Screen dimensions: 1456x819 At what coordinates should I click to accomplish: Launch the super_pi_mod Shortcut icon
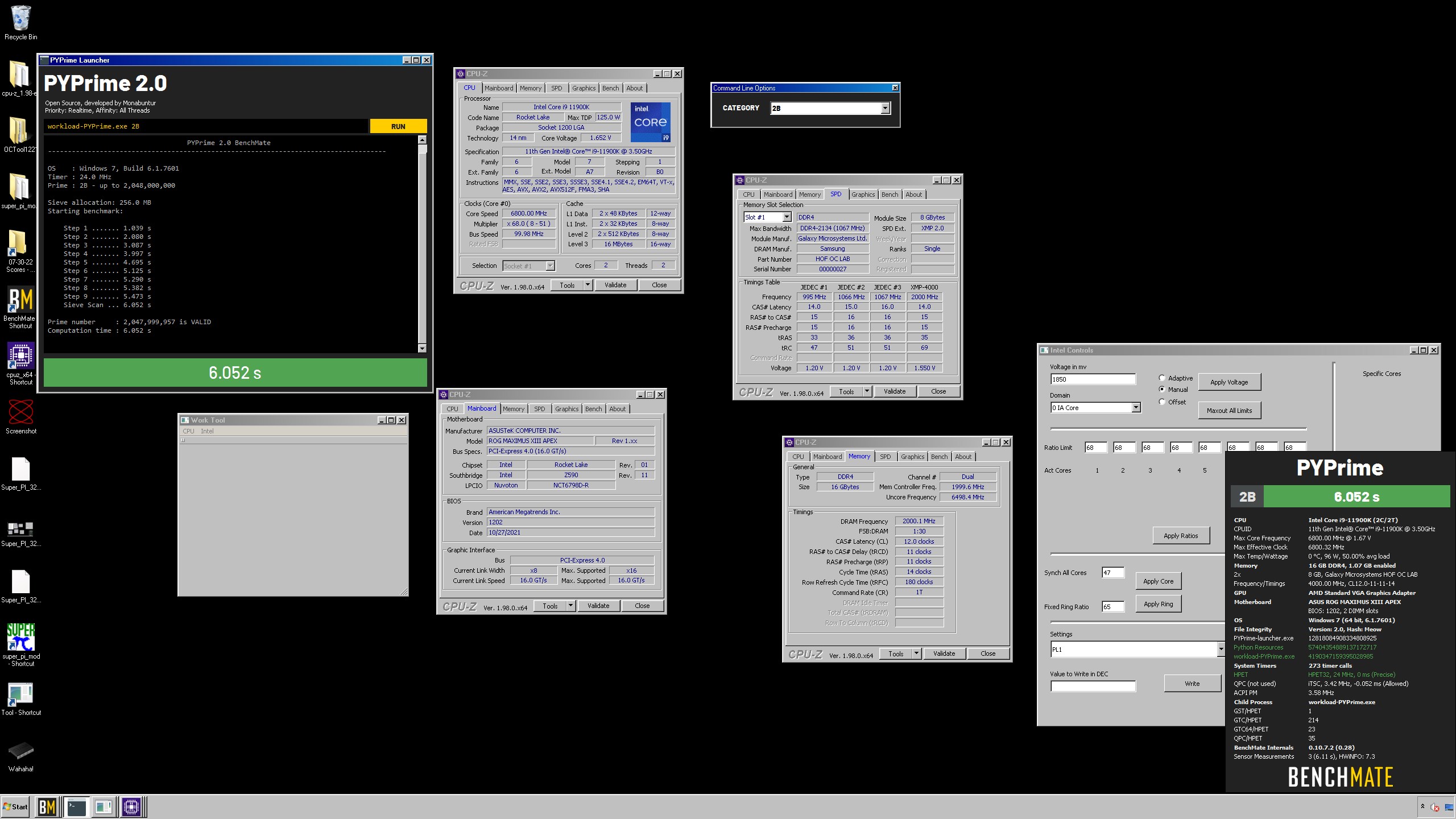20,644
